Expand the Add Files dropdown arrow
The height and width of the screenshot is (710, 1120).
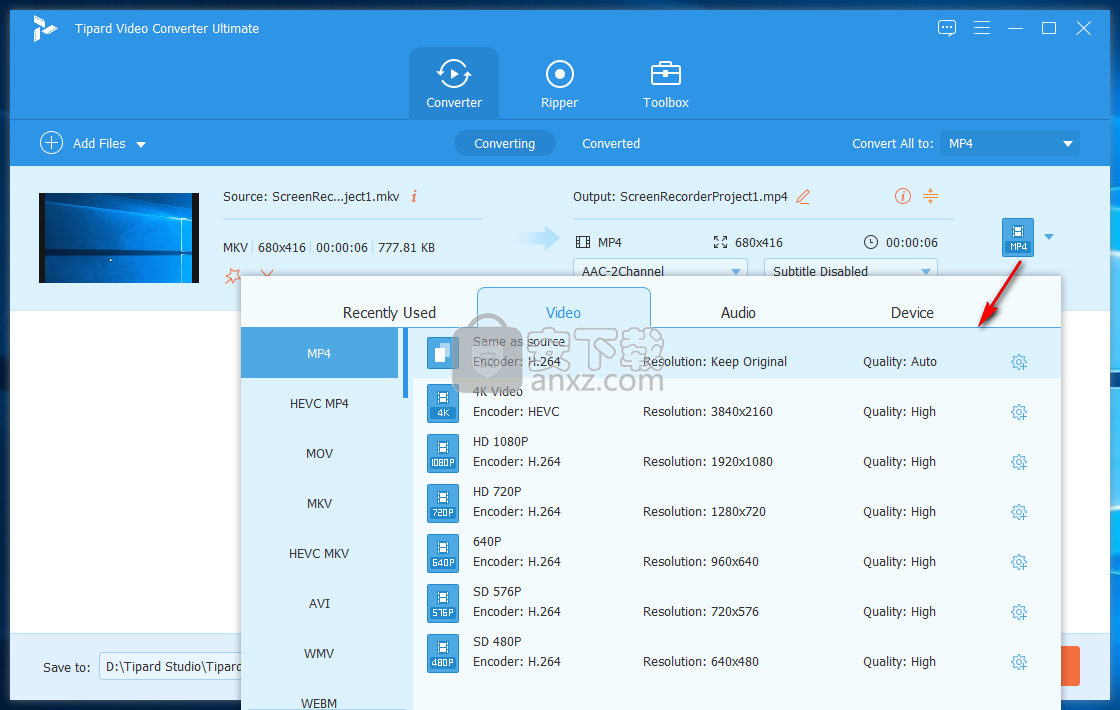click(141, 144)
